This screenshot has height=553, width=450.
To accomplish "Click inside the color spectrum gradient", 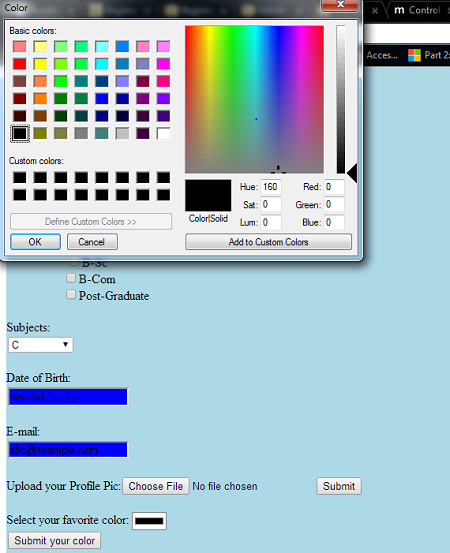I will click(254, 99).
